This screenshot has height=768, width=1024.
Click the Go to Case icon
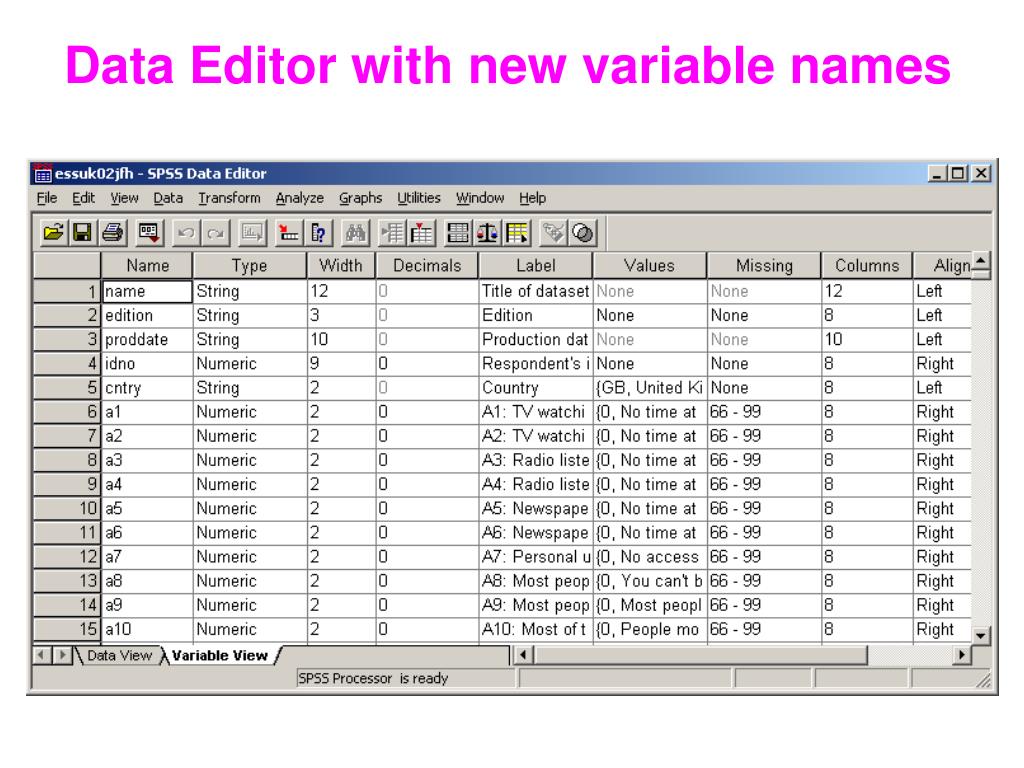288,232
